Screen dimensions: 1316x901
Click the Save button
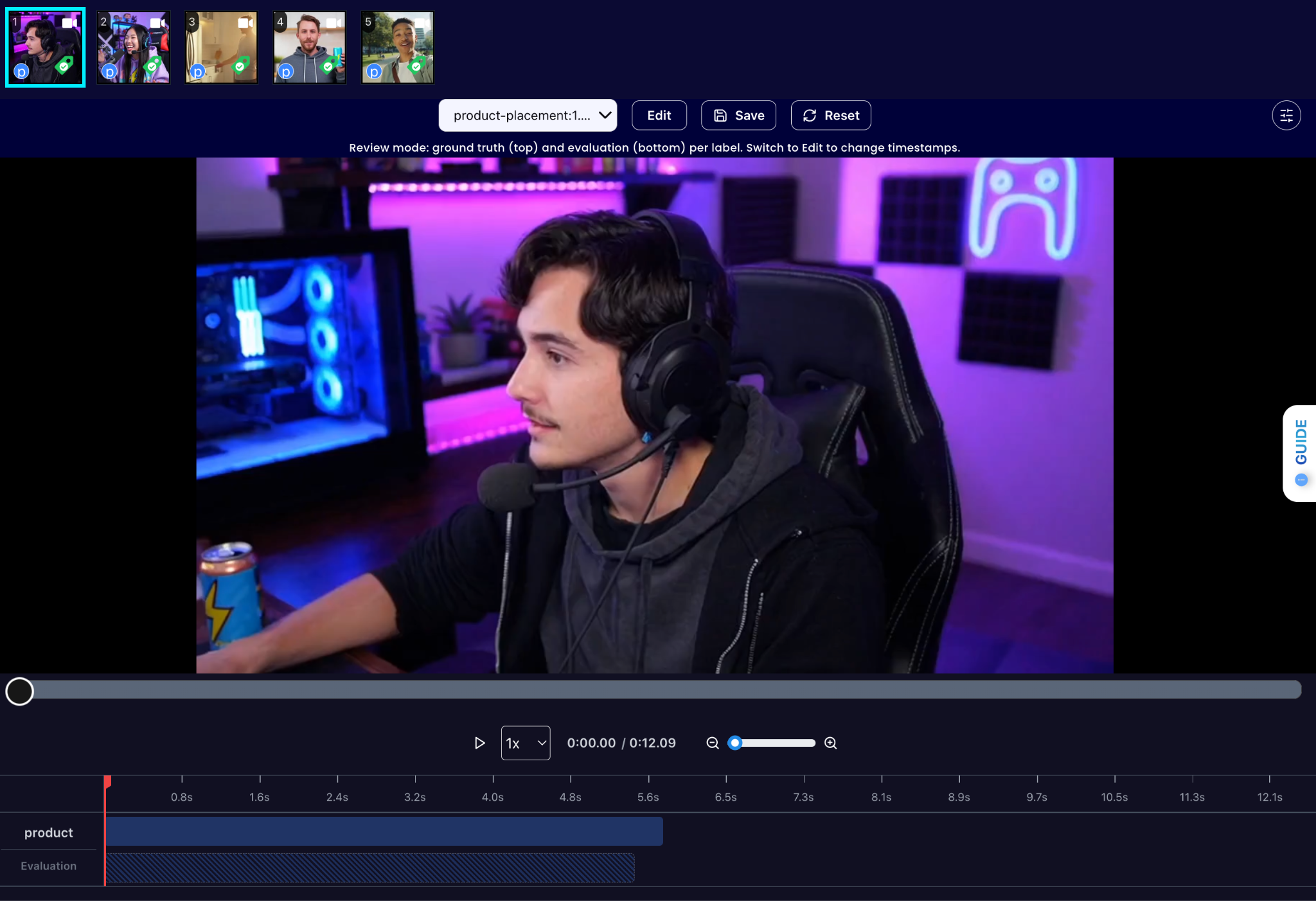click(738, 116)
